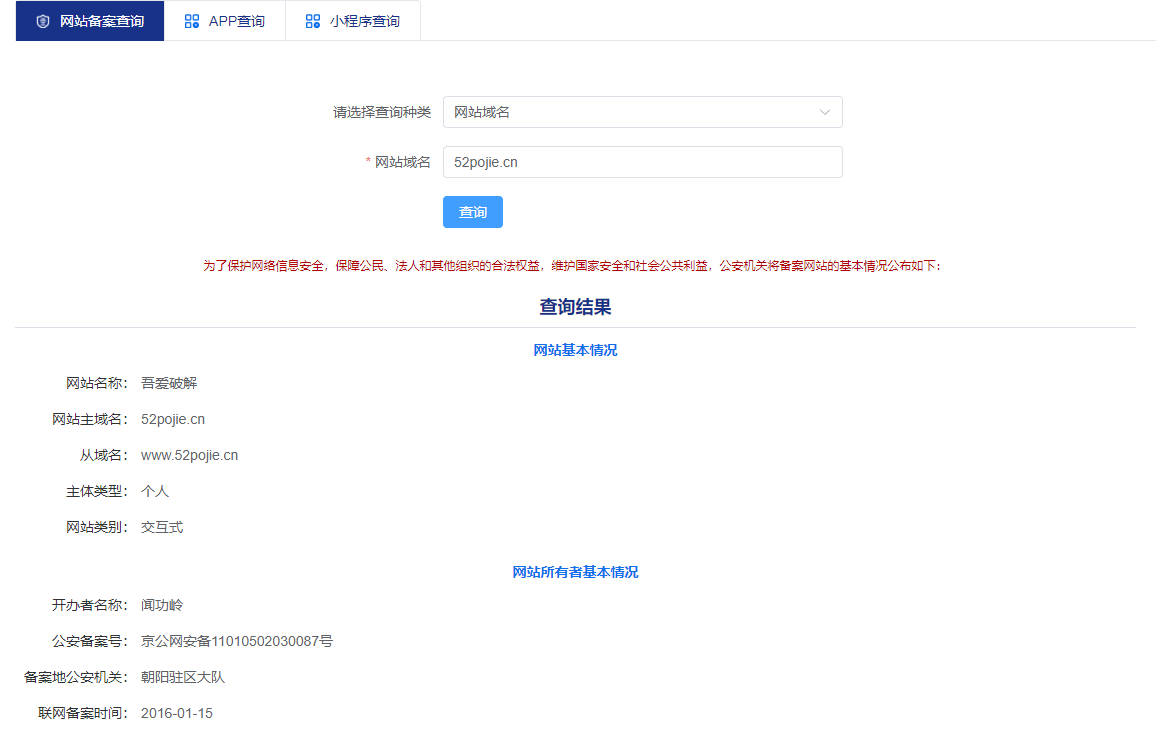Select main domain value 52pojie.cn in results

tap(173, 419)
